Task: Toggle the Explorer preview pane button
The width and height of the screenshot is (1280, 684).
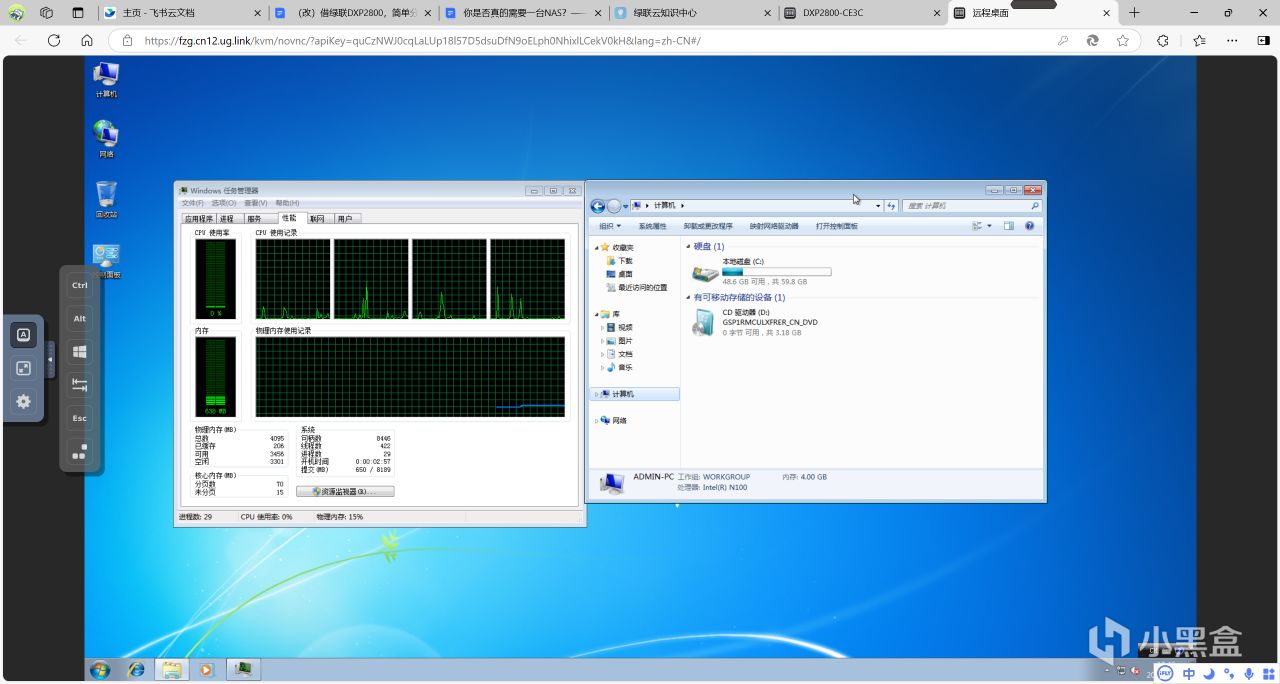Action: pos(1009,226)
